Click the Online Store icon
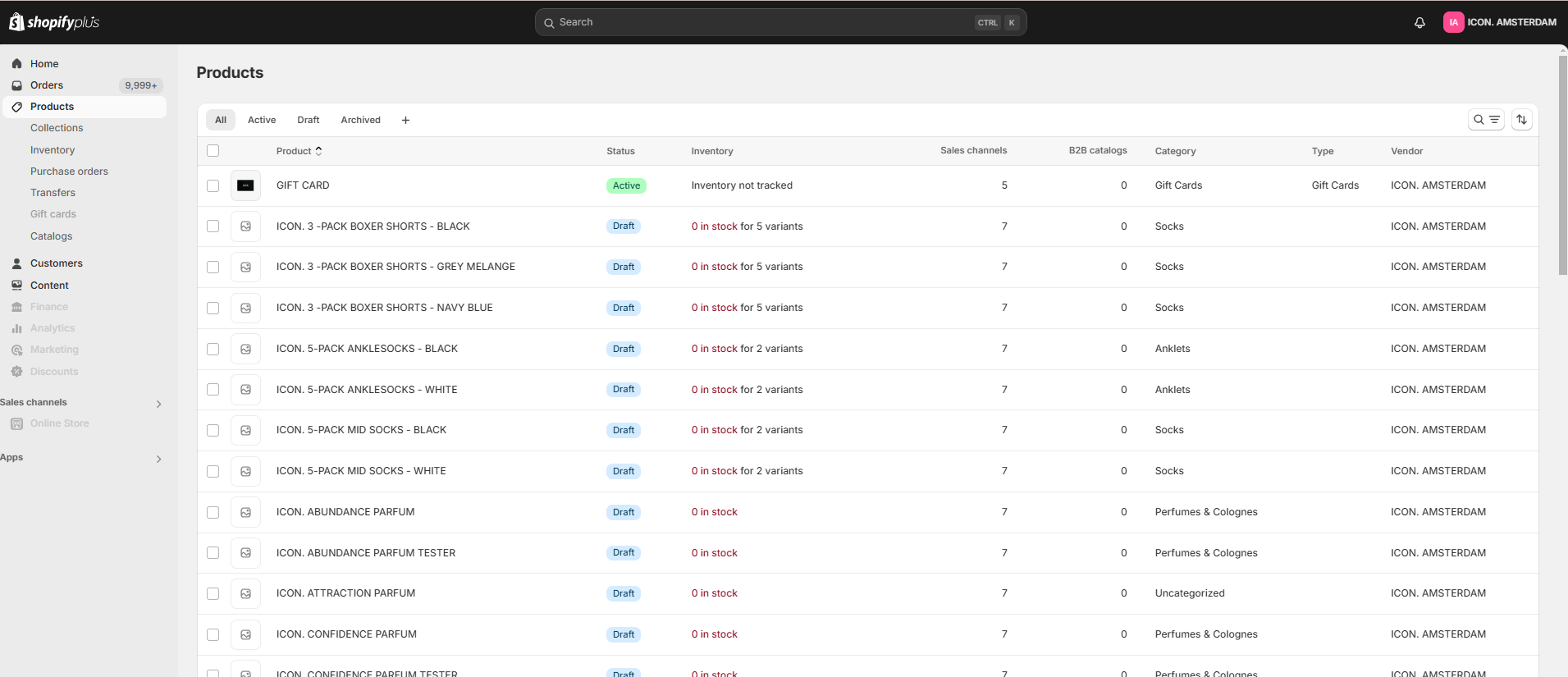This screenshot has width=1568, height=677. coord(16,423)
